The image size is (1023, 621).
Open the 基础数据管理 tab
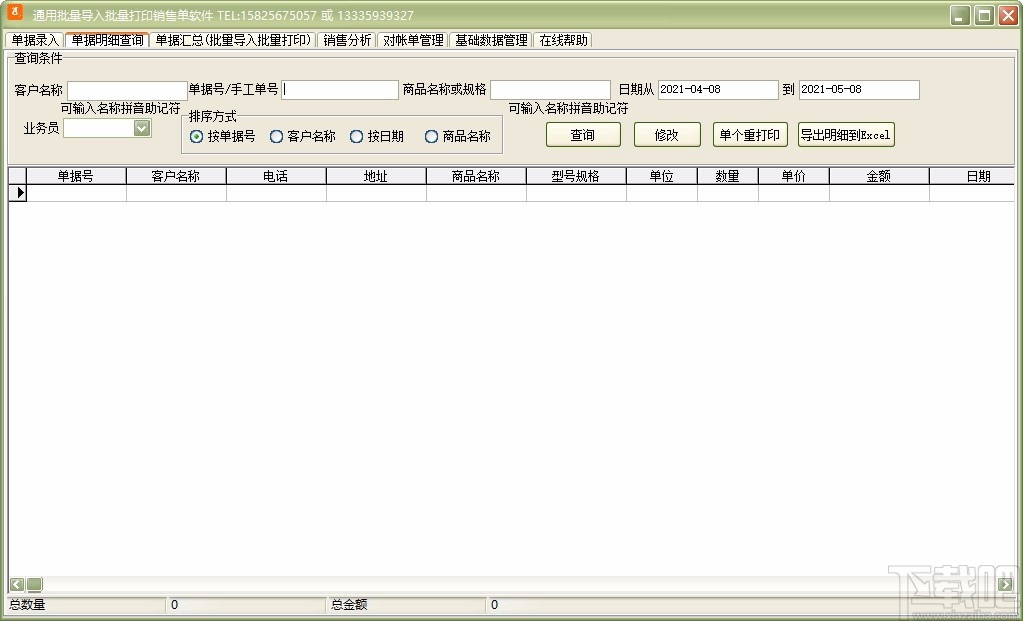pyautogui.click(x=491, y=40)
